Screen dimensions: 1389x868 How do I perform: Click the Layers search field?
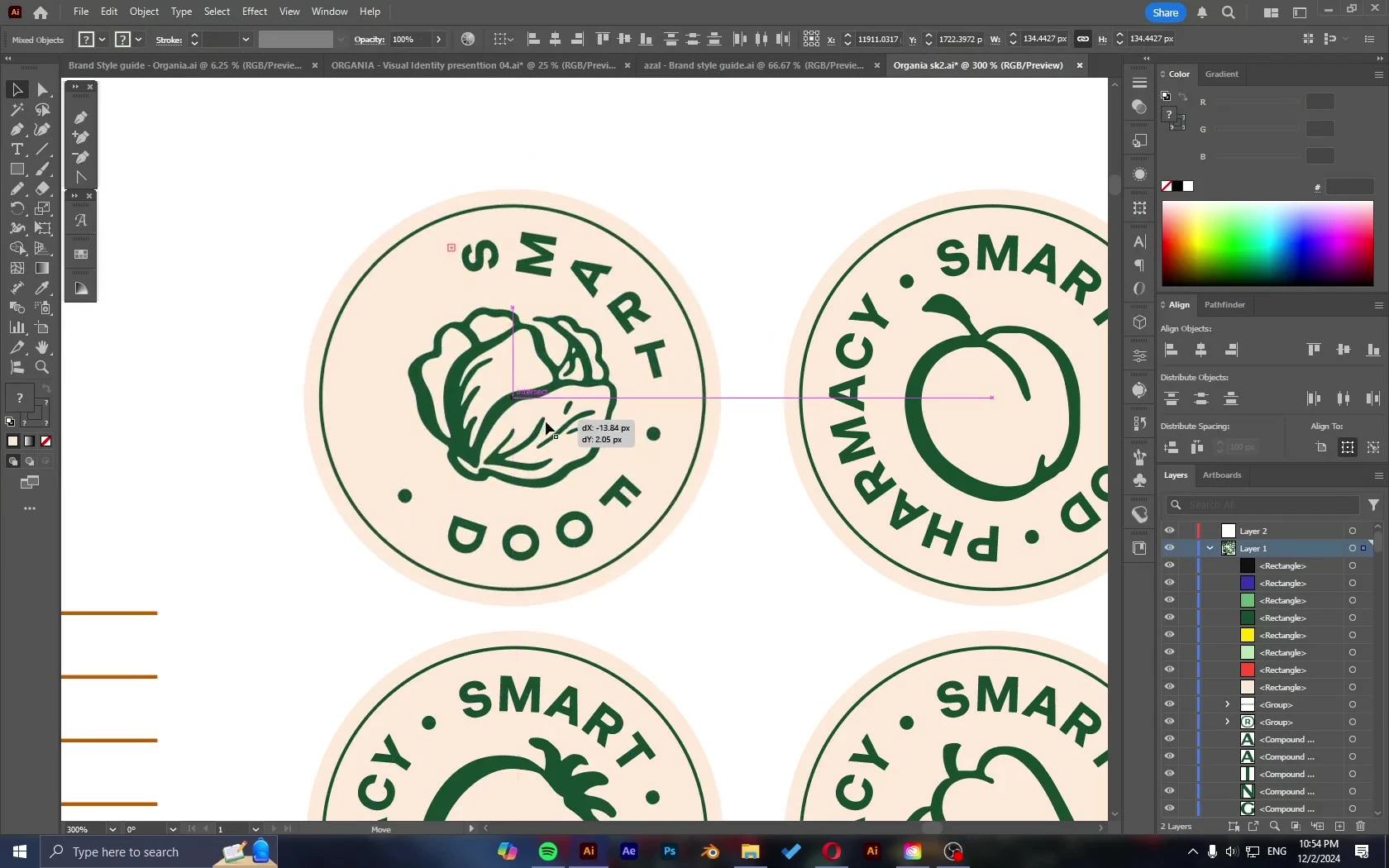[x=1263, y=505]
